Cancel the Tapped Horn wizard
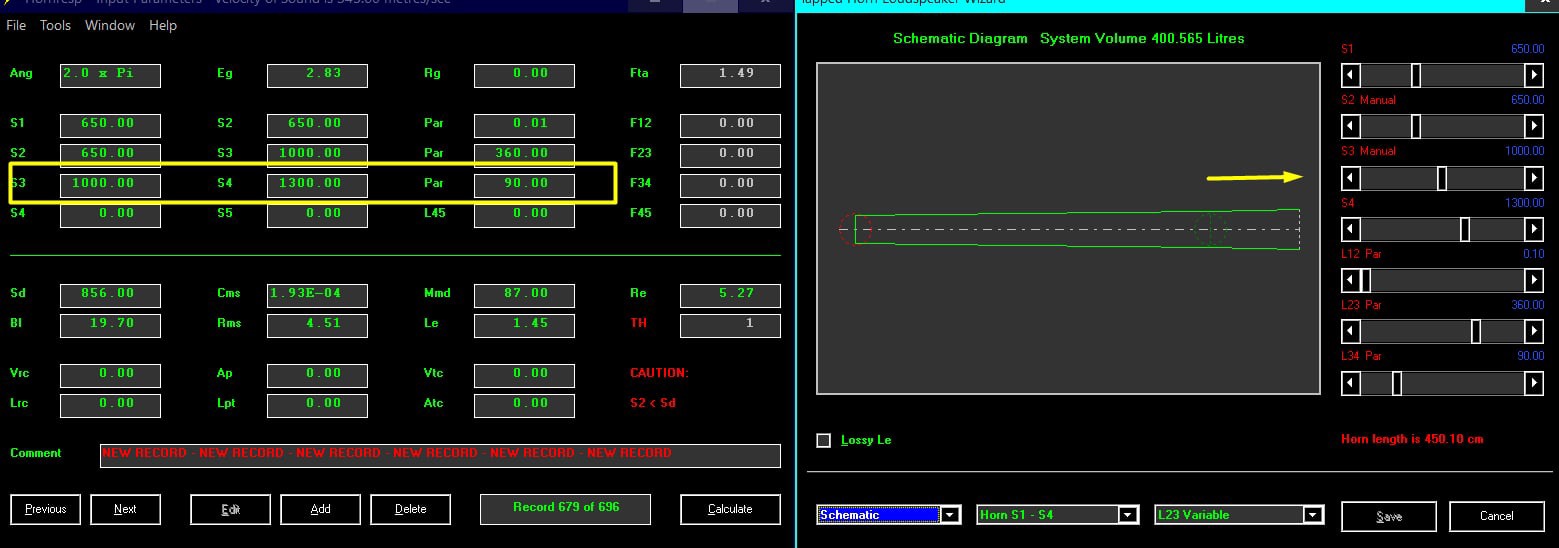1559x548 pixels. 1497,516
